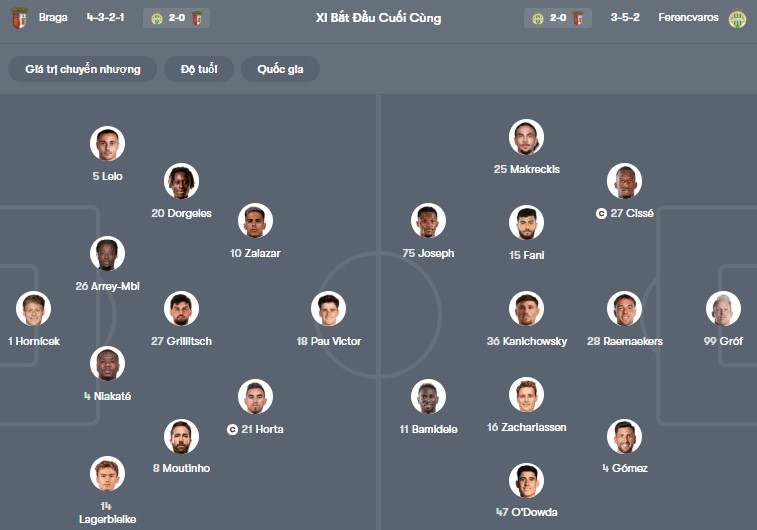Viewport: 757px width, 530px height.
Task: Select goalkeeper Gróf's avatar
Action: click(723, 309)
